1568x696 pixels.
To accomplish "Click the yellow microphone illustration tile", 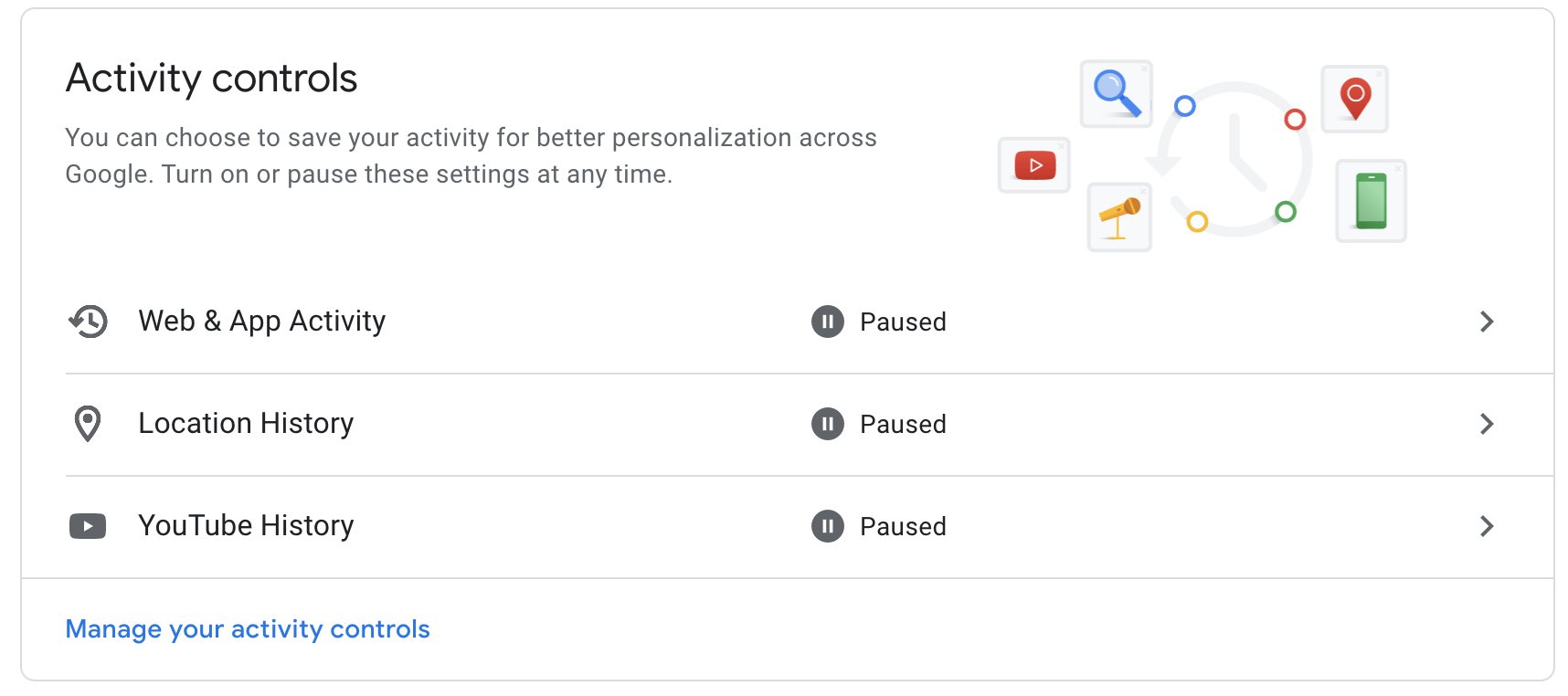I will pos(1119,217).
